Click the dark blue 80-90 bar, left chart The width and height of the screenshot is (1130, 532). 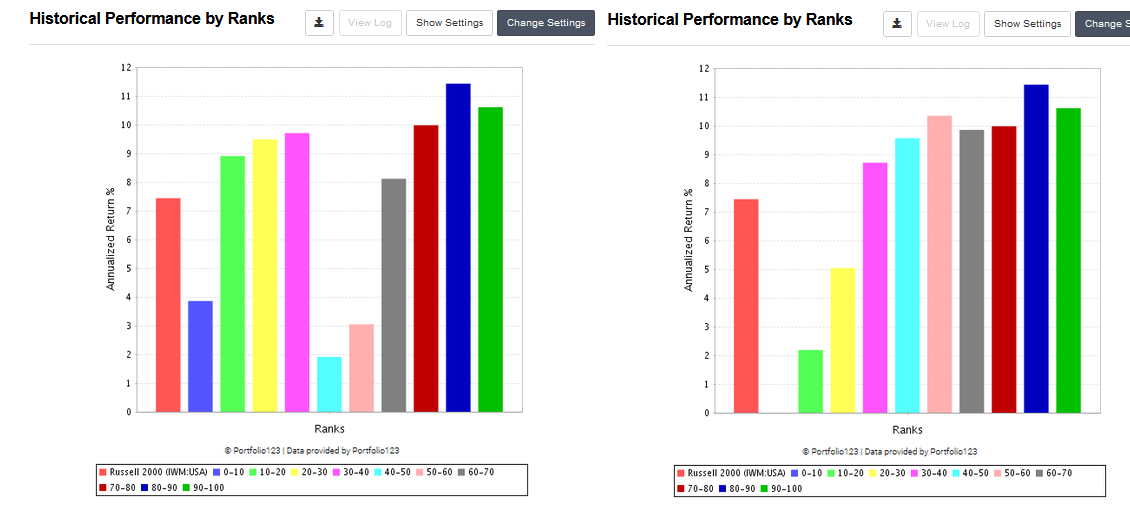click(x=458, y=248)
